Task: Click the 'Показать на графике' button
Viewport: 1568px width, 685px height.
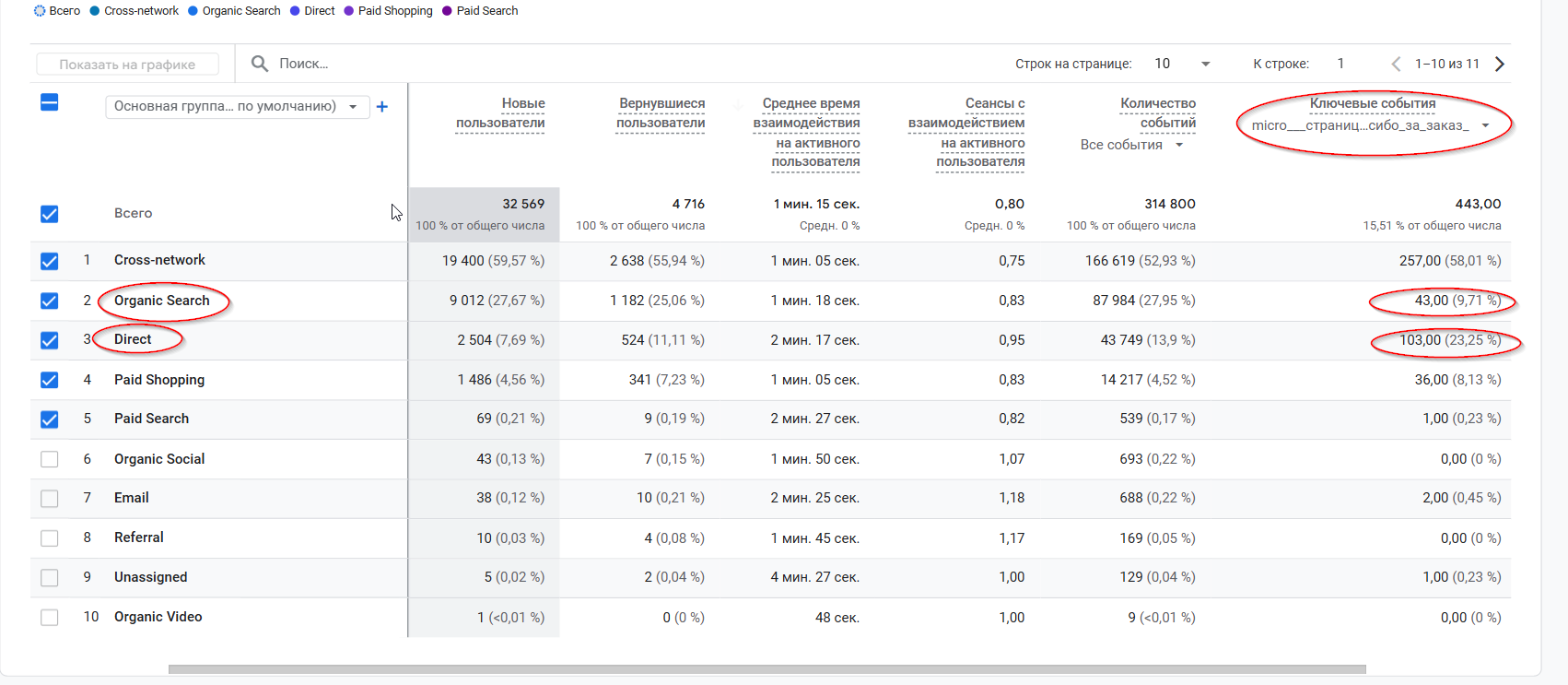Action: point(127,65)
